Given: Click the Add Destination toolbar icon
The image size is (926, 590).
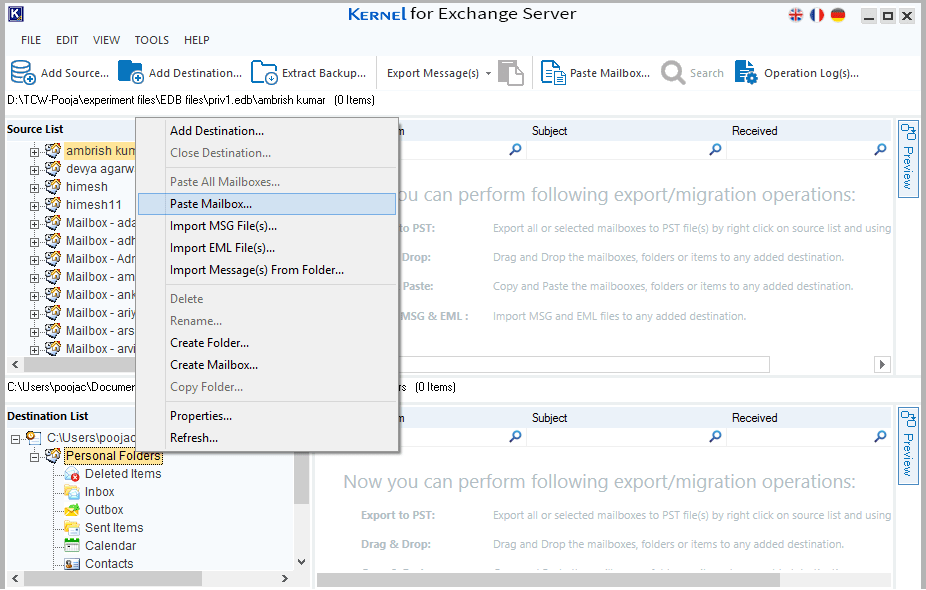Looking at the screenshot, I should (x=131, y=73).
